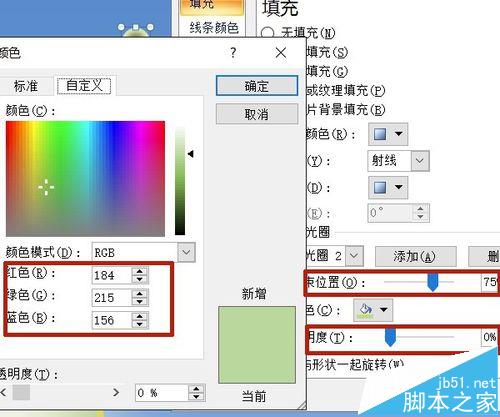Increase the 蓝色 value with up arrow
The image size is (500, 417).
tap(140, 316)
